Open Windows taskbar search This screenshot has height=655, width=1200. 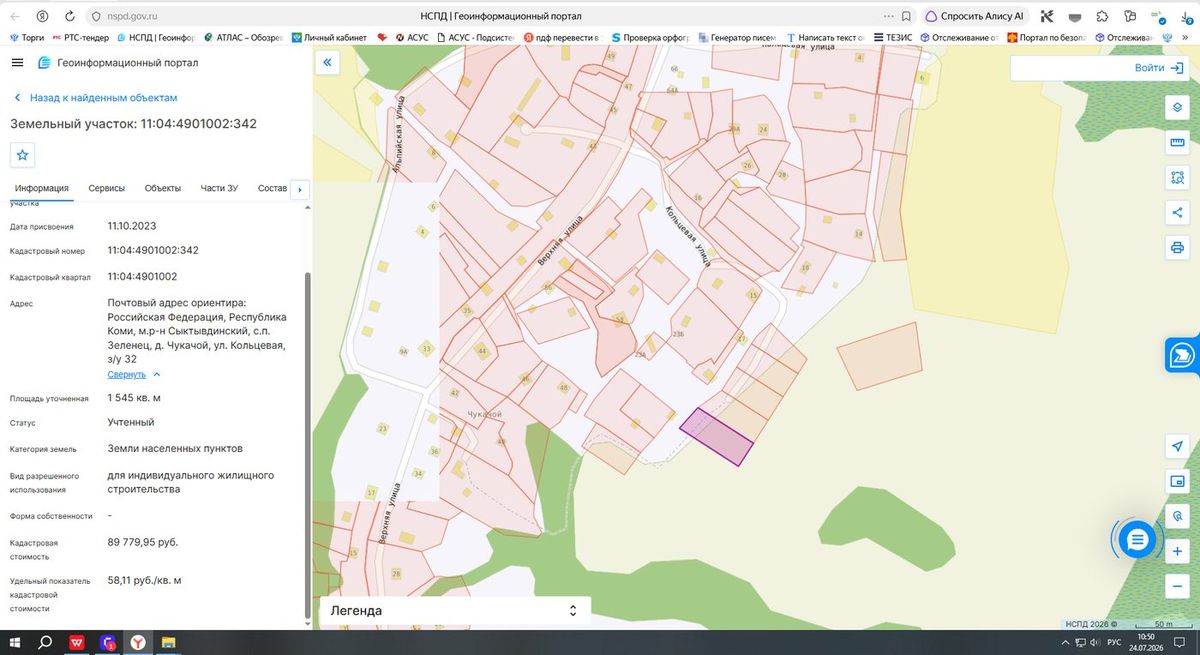(45, 642)
